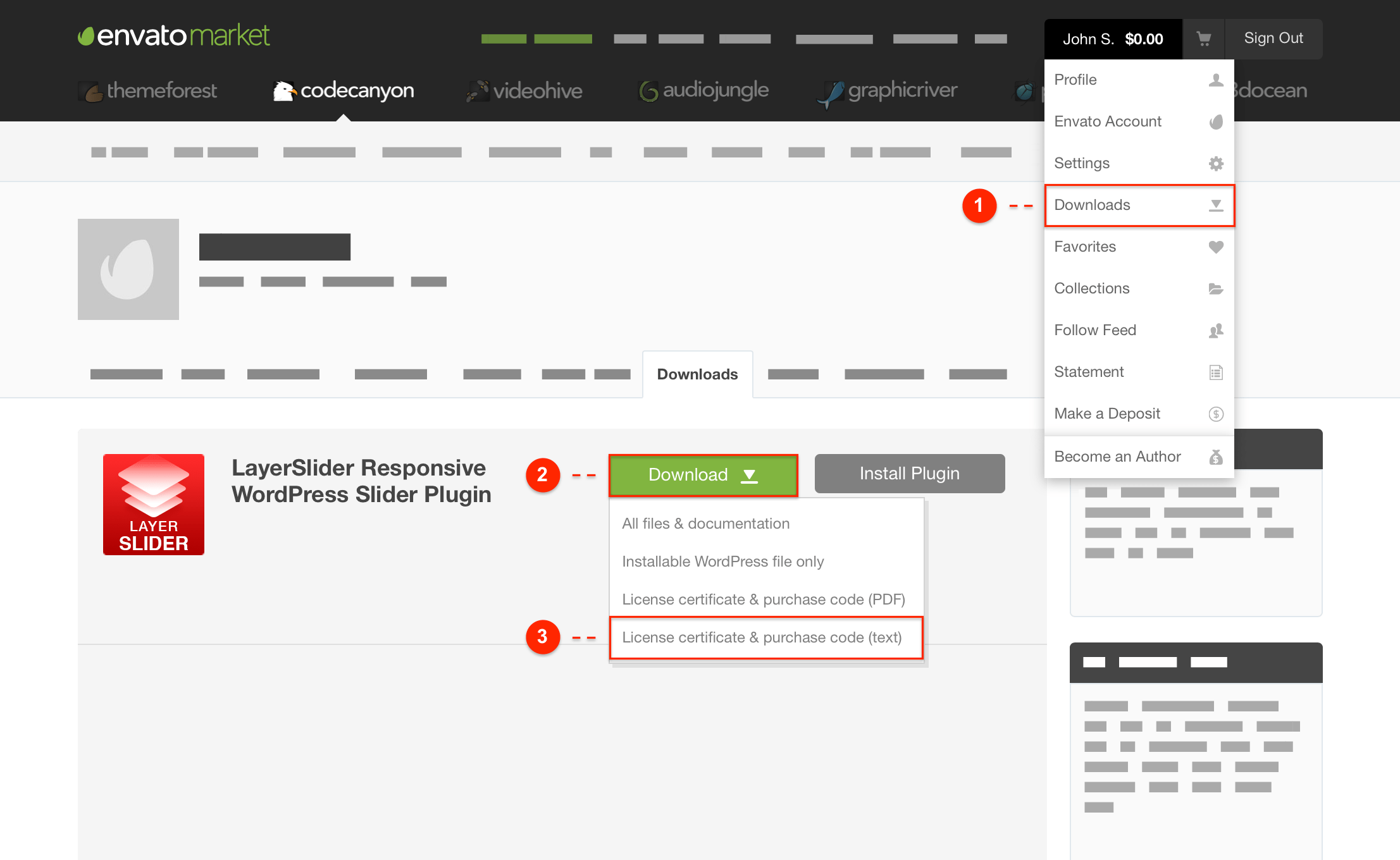
Task: Open Statement from the account menu
Action: coord(1139,372)
